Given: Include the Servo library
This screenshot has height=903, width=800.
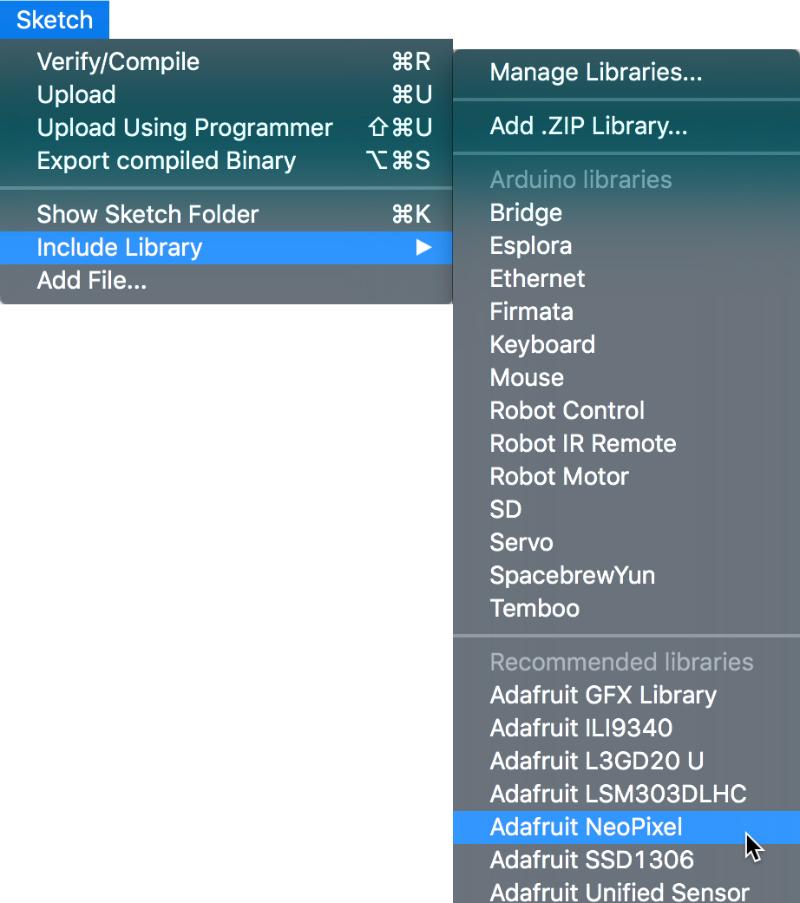Looking at the screenshot, I should (627, 542).
